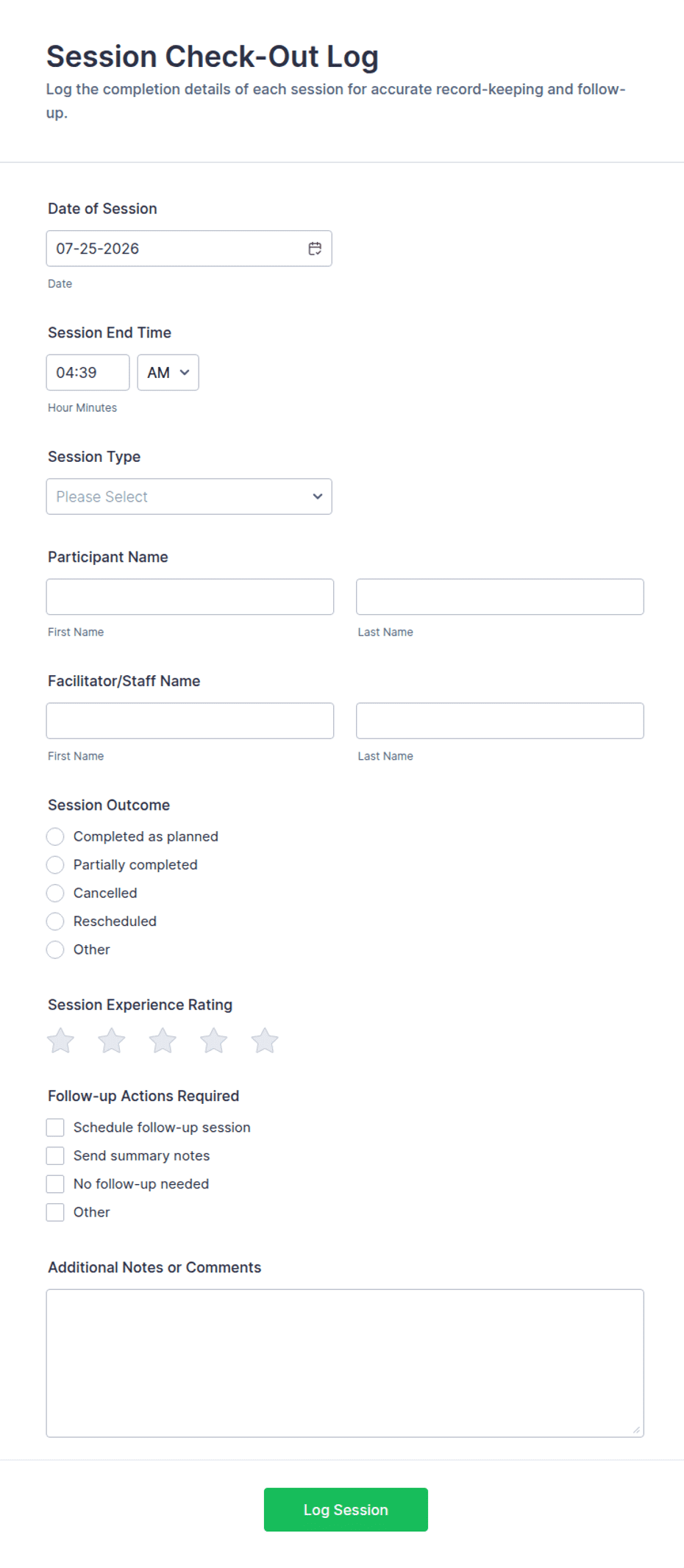Image resolution: width=684 pixels, height=1568 pixels.
Task: Select Rescheduled radio option
Action: coord(55,922)
